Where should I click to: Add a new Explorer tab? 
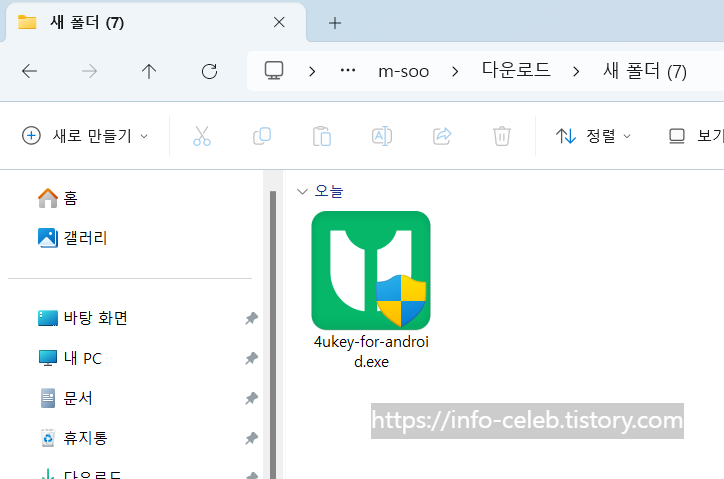click(335, 23)
